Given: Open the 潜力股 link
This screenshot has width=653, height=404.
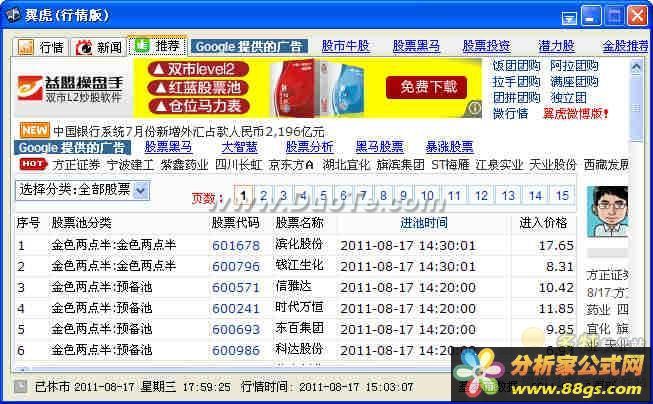Looking at the screenshot, I should click(x=556, y=46).
